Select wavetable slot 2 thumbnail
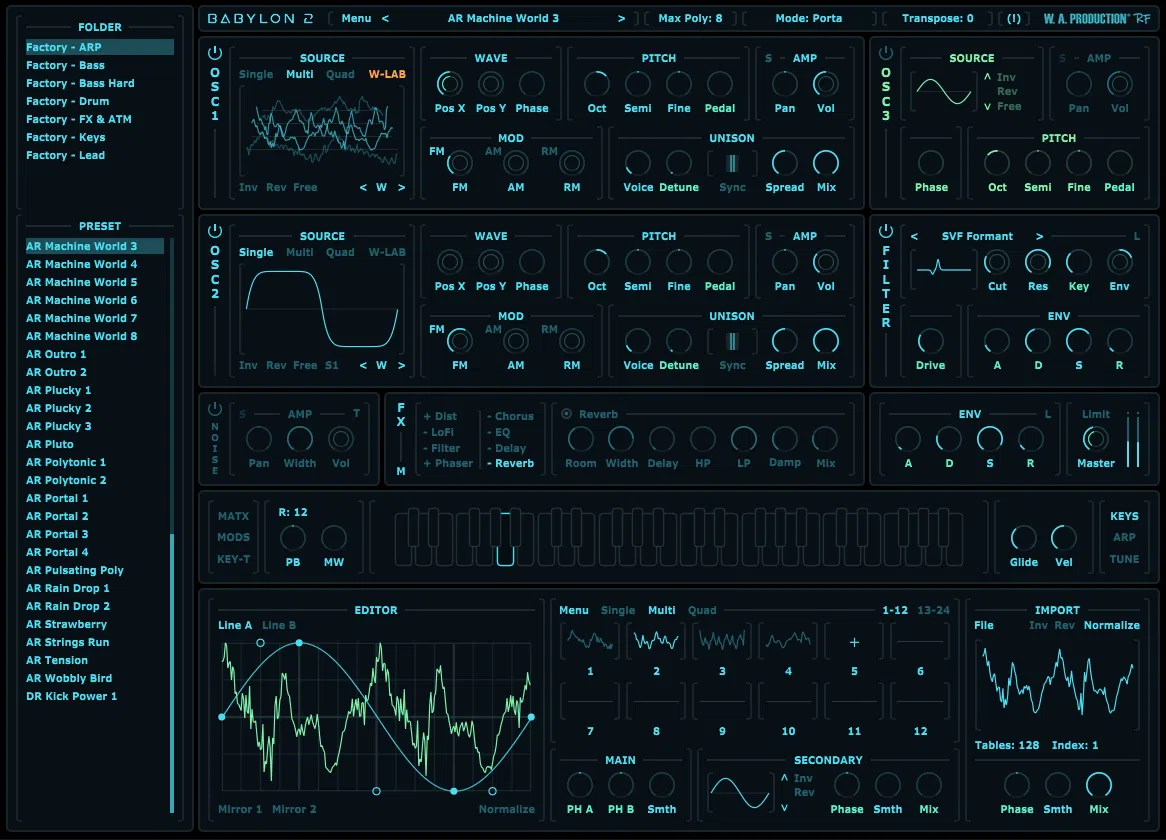This screenshot has height=840, width=1166. click(x=656, y=641)
